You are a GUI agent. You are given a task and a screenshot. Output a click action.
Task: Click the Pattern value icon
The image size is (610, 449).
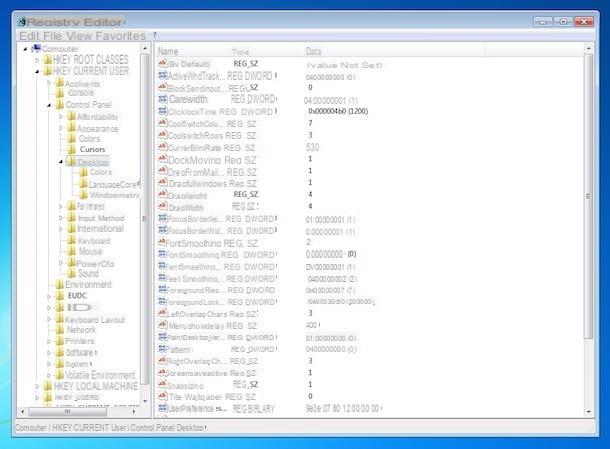(162, 349)
